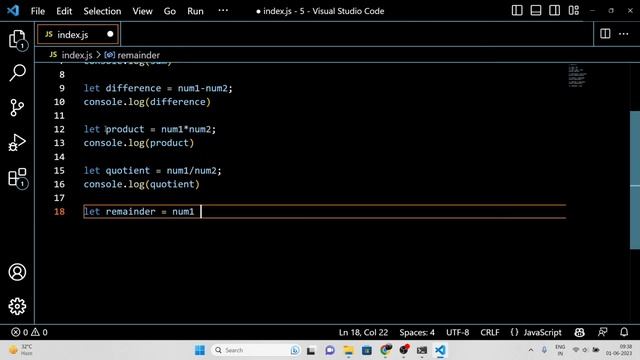Show hidden system tray icons chevron

pyautogui.click(x=531, y=350)
